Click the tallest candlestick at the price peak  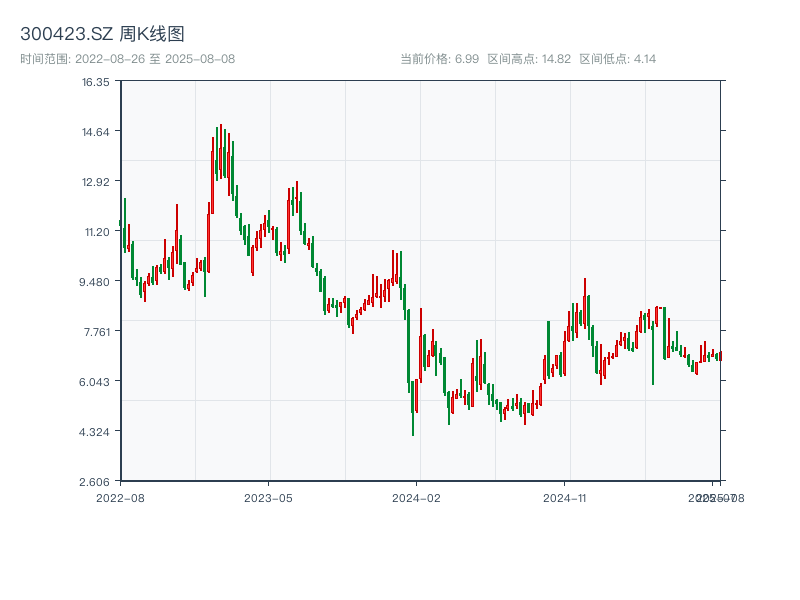221,150
